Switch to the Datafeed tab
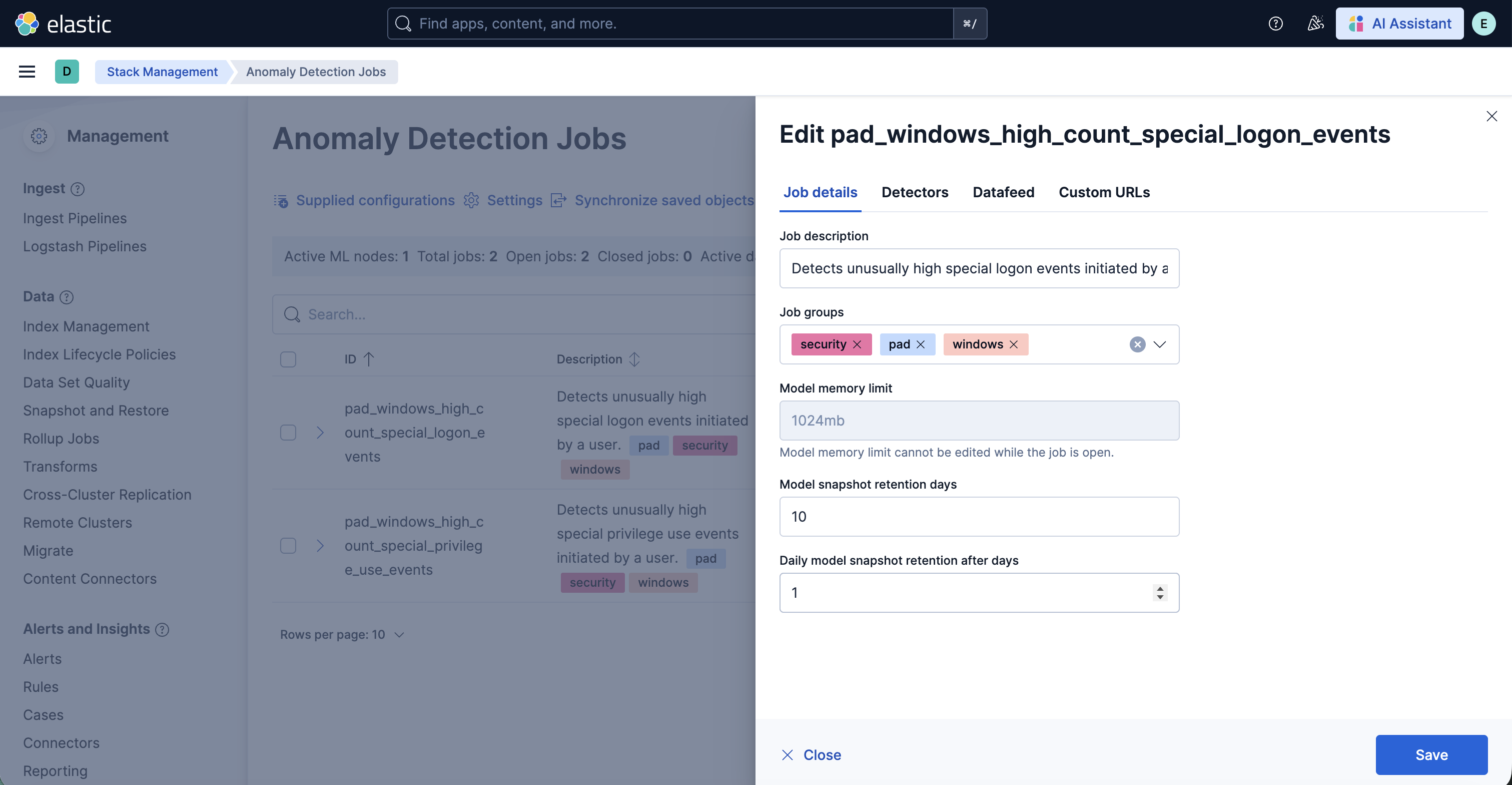 click(1003, 192)
